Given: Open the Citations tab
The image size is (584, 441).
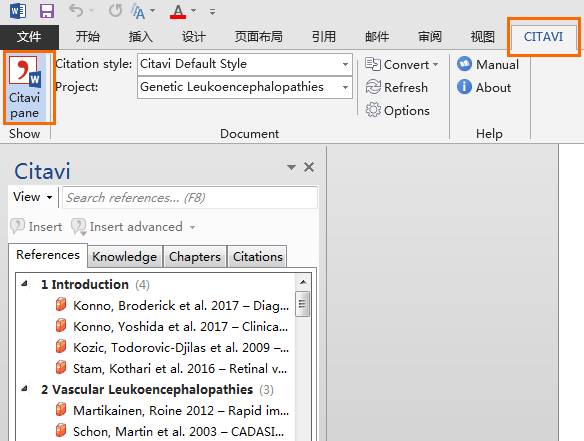Looking at the screenshot, I should [x=257, y=256].
